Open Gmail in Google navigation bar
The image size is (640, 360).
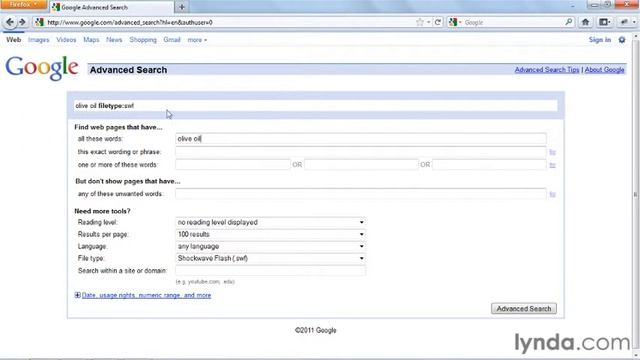(172, 40)
